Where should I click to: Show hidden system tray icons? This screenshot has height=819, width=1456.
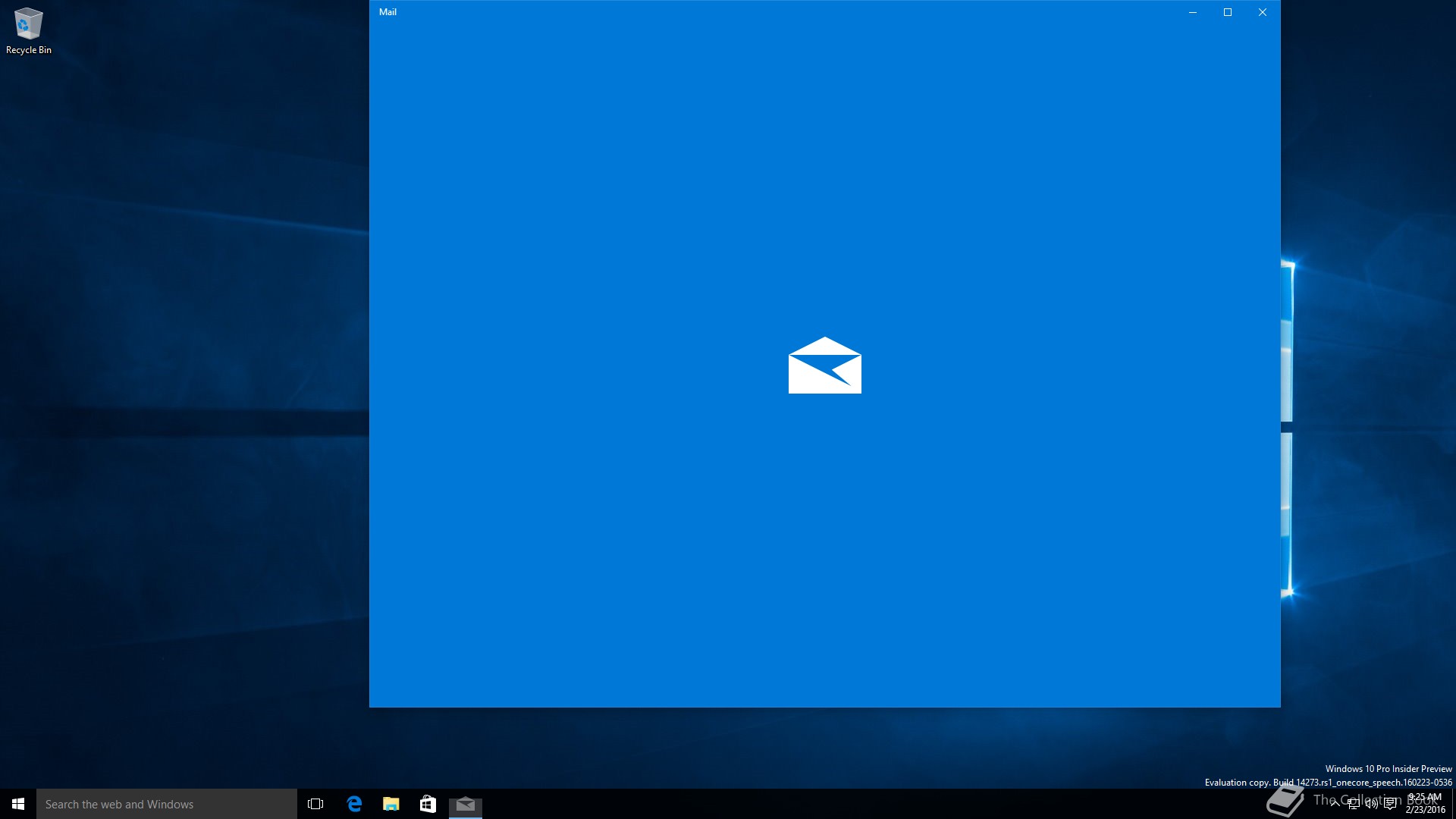1335,804
